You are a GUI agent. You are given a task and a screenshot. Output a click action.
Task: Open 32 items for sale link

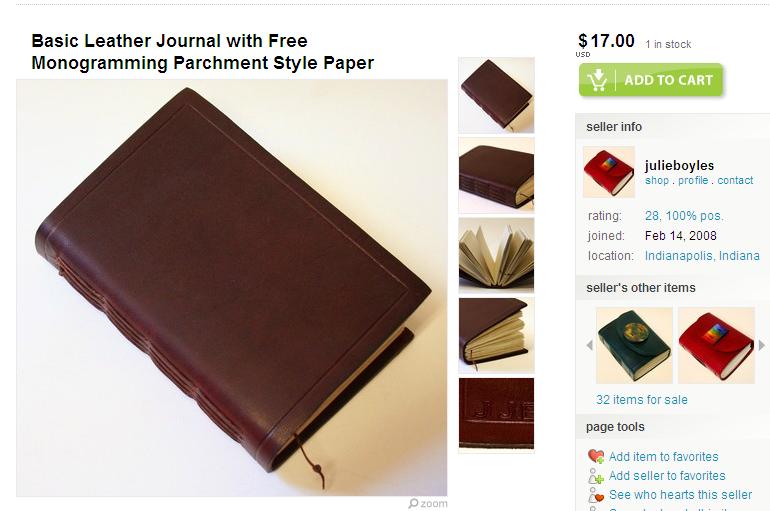tap(642, 400)
